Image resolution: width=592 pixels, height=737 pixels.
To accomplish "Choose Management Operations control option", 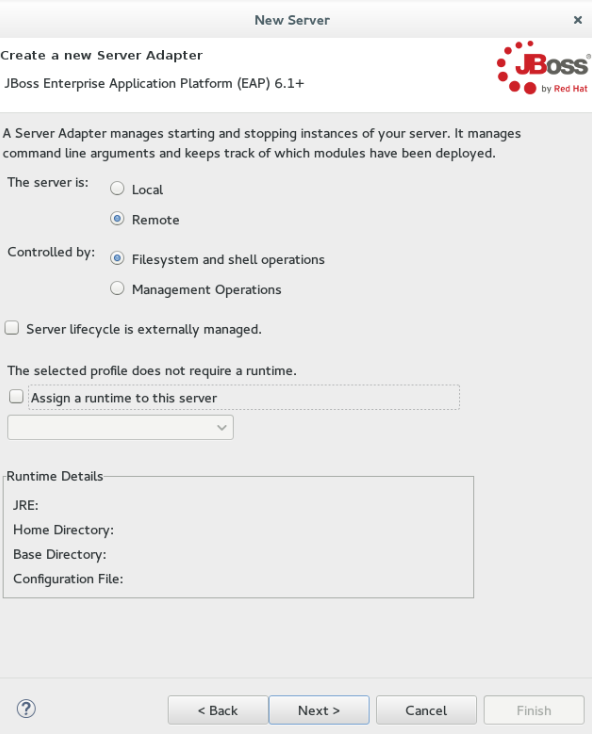I will tap(117, 289).
